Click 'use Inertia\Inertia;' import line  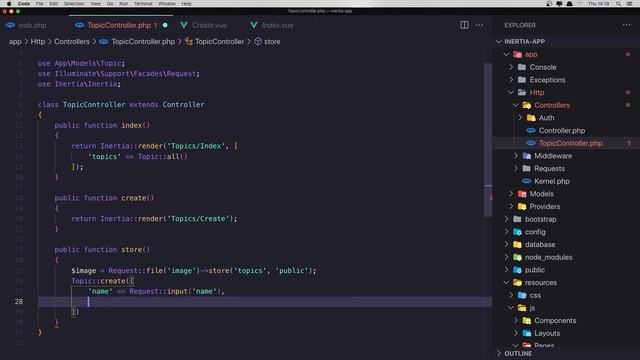tap(79, 84)
